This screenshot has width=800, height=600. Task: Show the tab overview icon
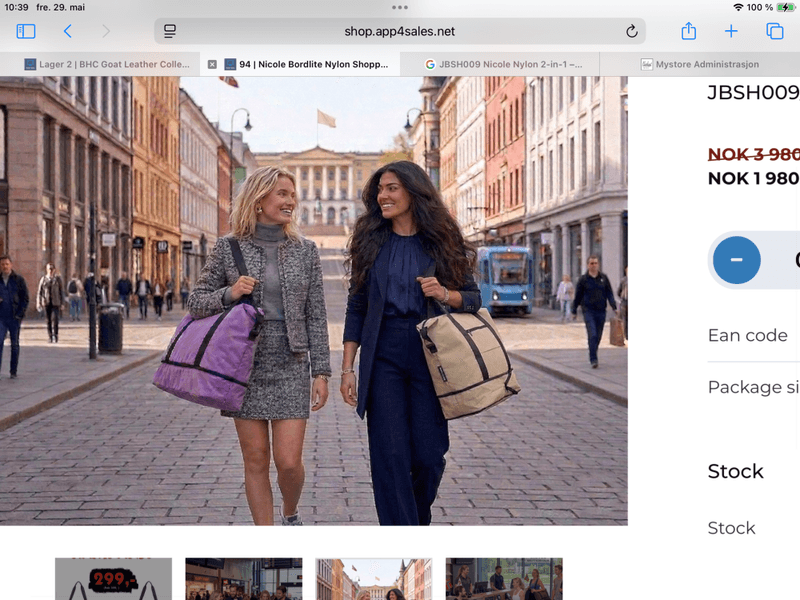(774, 32)
